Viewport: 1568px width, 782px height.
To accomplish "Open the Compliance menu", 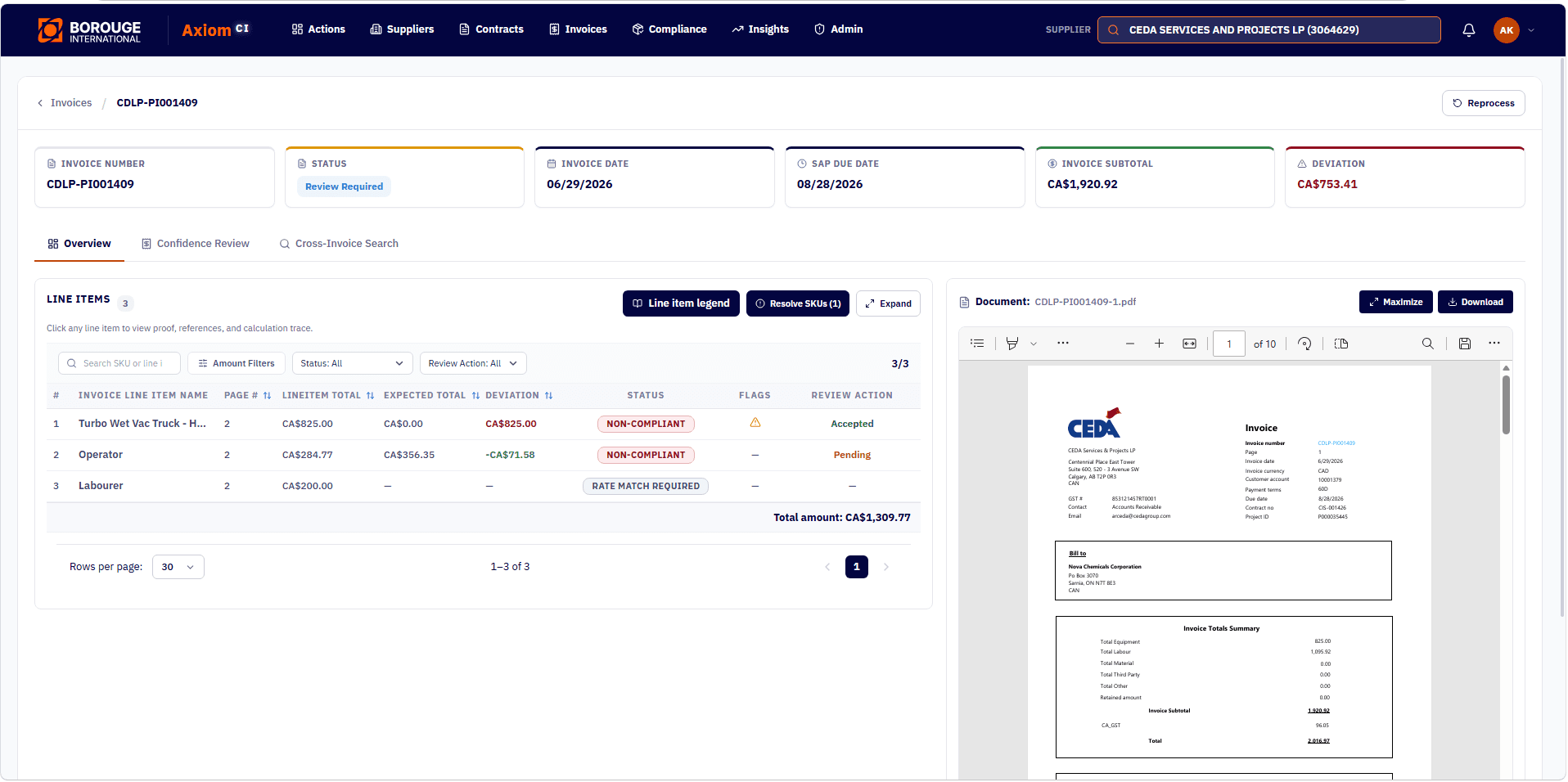I will [669, 29].
